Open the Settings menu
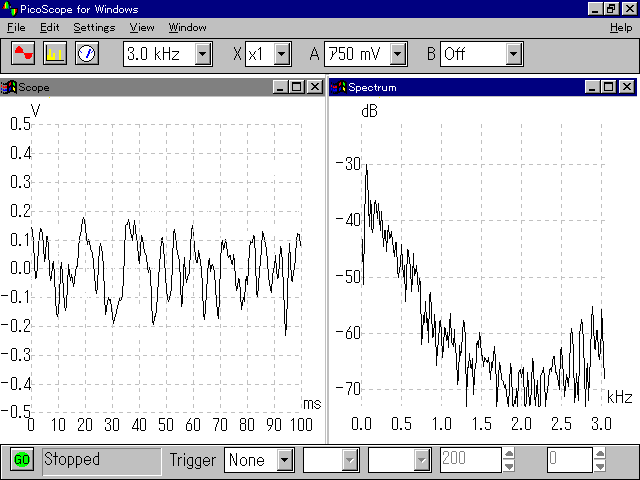 [x=94, y=27]
